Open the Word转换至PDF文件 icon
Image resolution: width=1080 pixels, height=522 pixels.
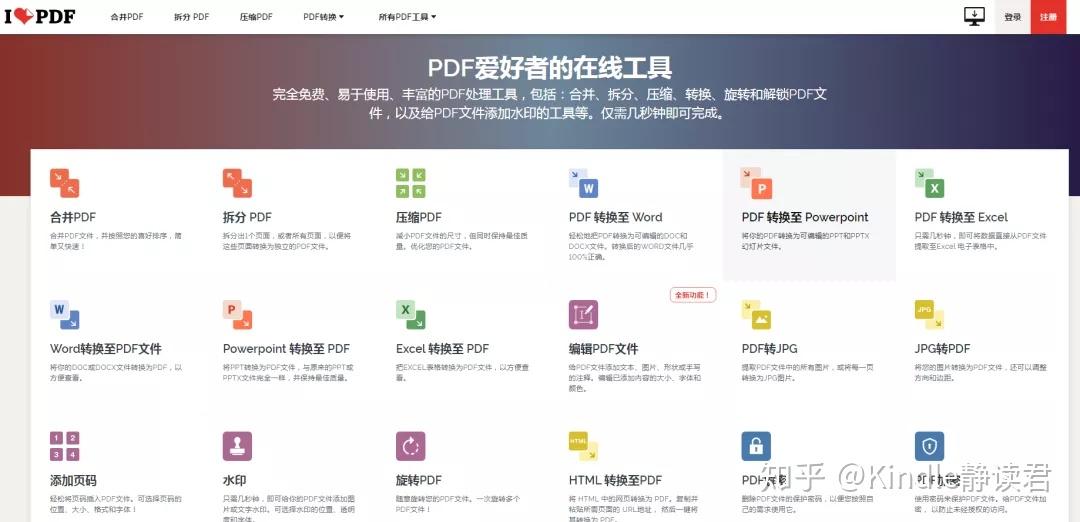tap(64, 315)
